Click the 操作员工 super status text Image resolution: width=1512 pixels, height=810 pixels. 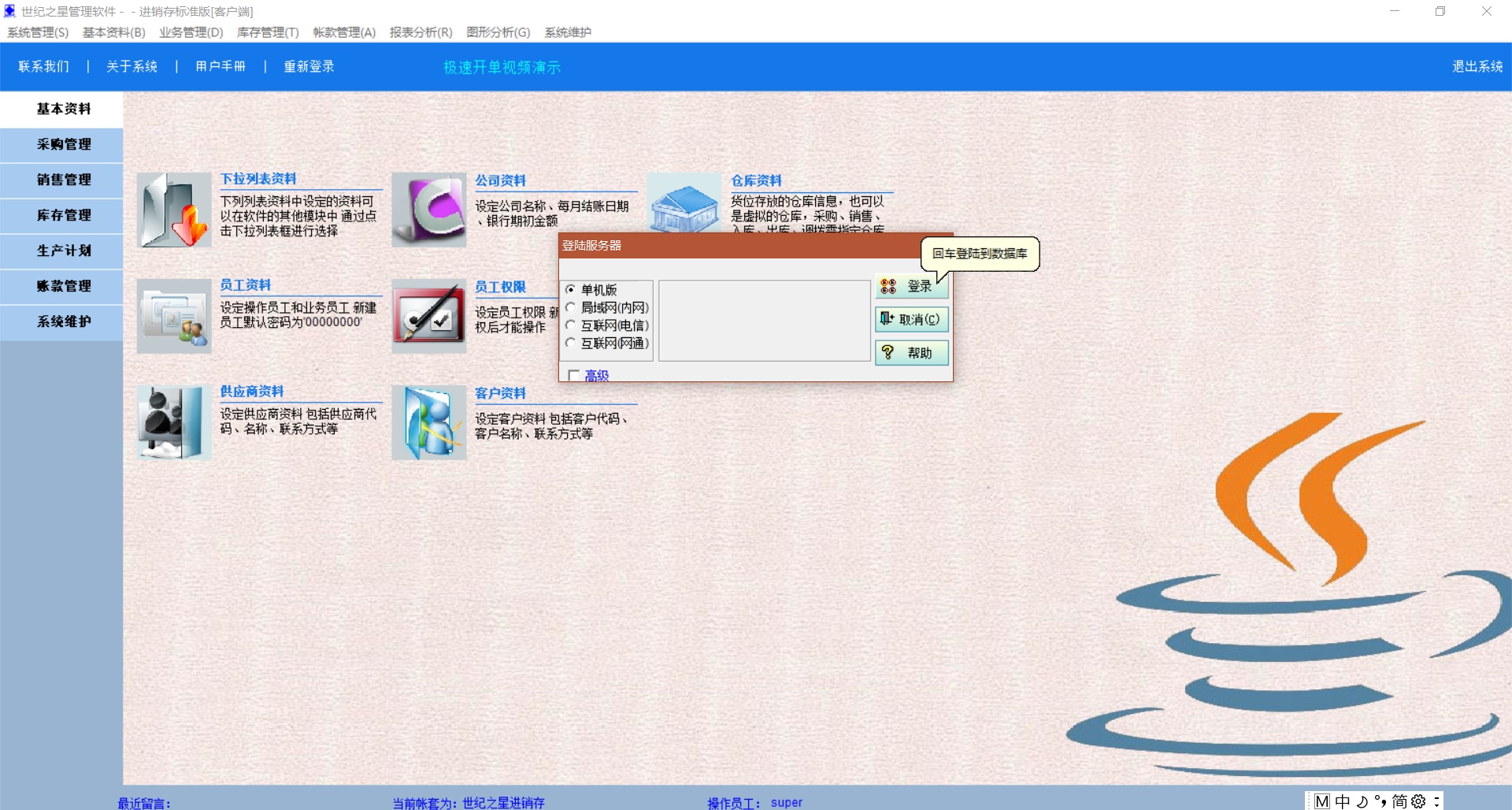pyautogui.click(x=754, y=803)
